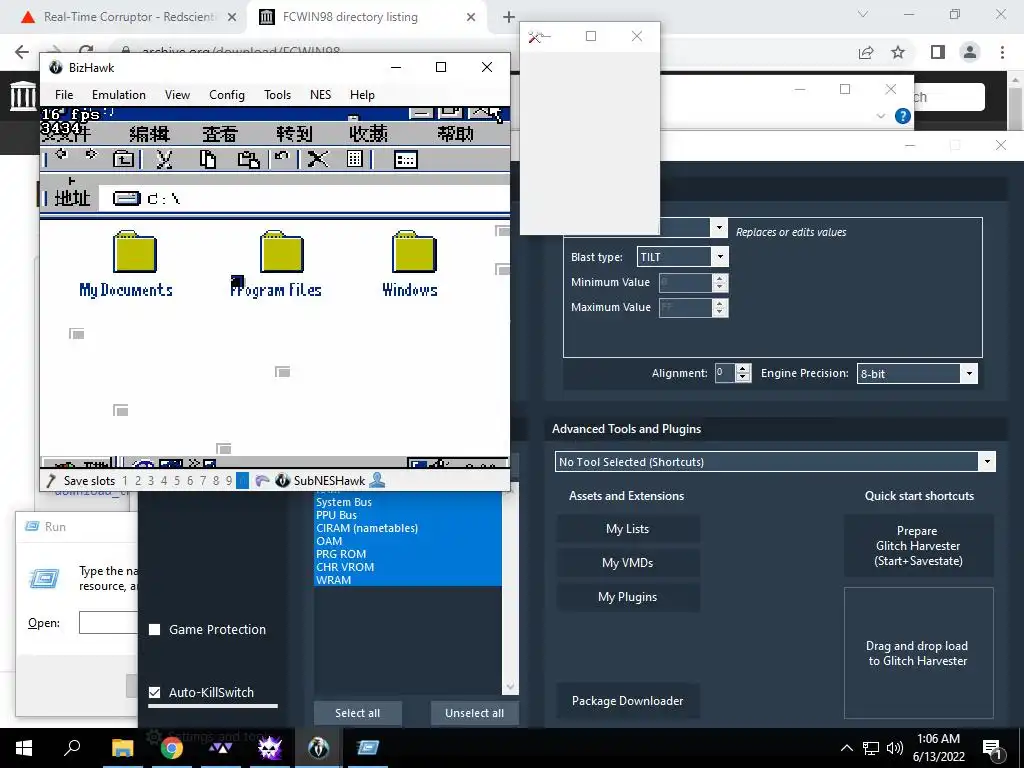
Task: Open the Config menu in BizHawk
Action: pos(227,95)
